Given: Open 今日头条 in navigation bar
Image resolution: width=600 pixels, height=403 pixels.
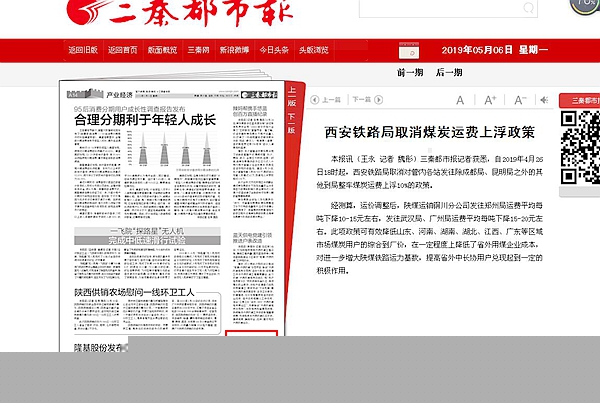Looking at the screenshot, I should tap(274, 50).
